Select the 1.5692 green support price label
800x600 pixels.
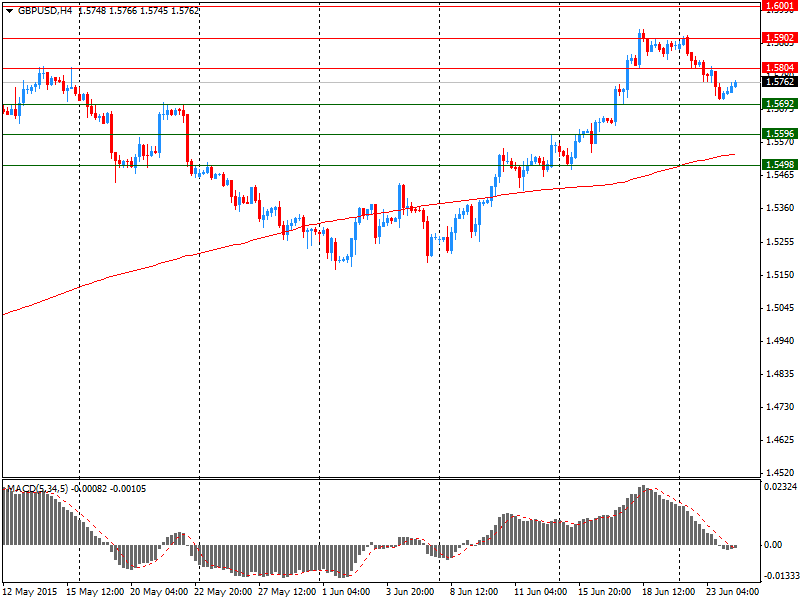click(780, 104)
